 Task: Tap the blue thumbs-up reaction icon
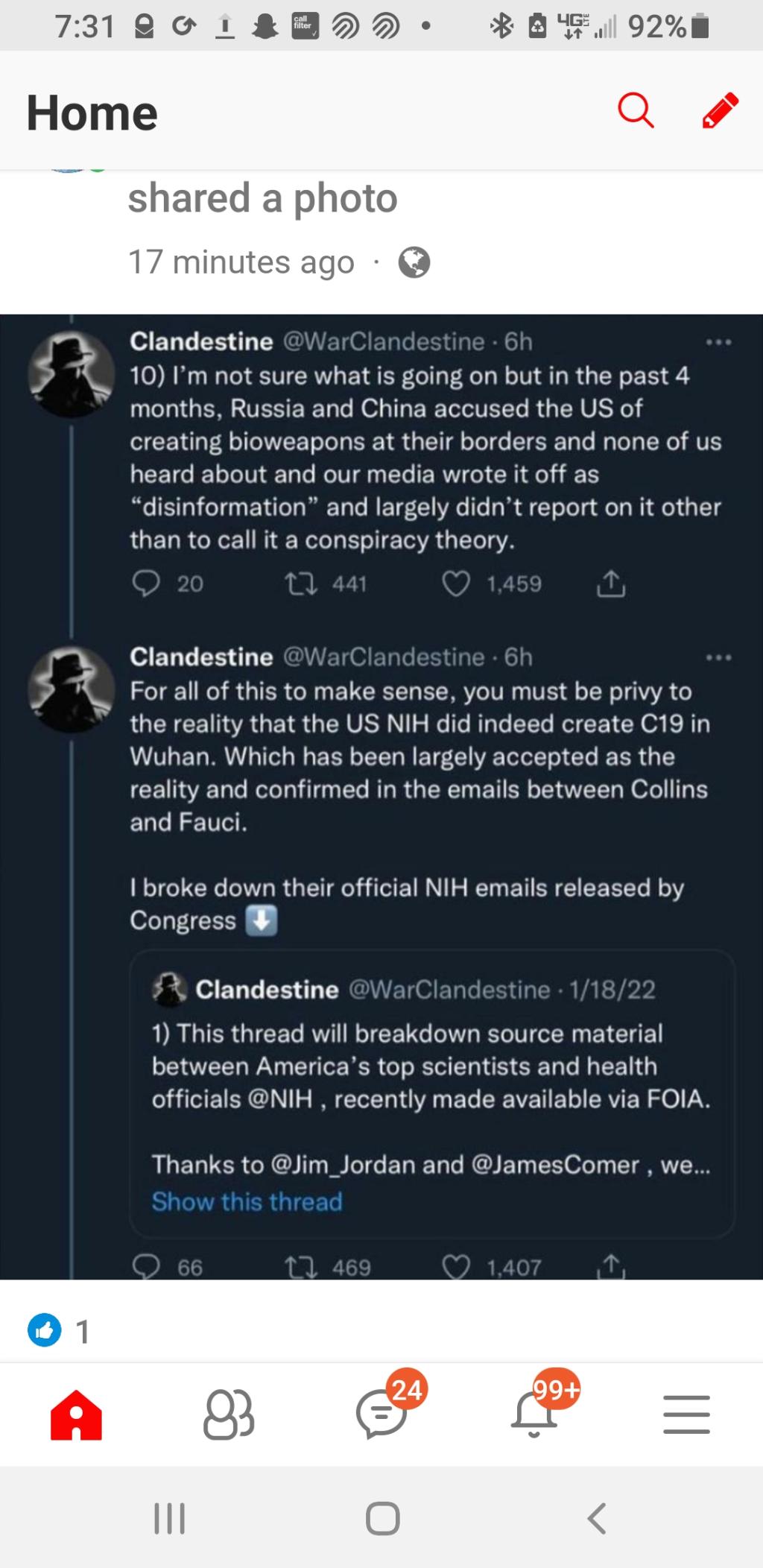(45, 1330)
